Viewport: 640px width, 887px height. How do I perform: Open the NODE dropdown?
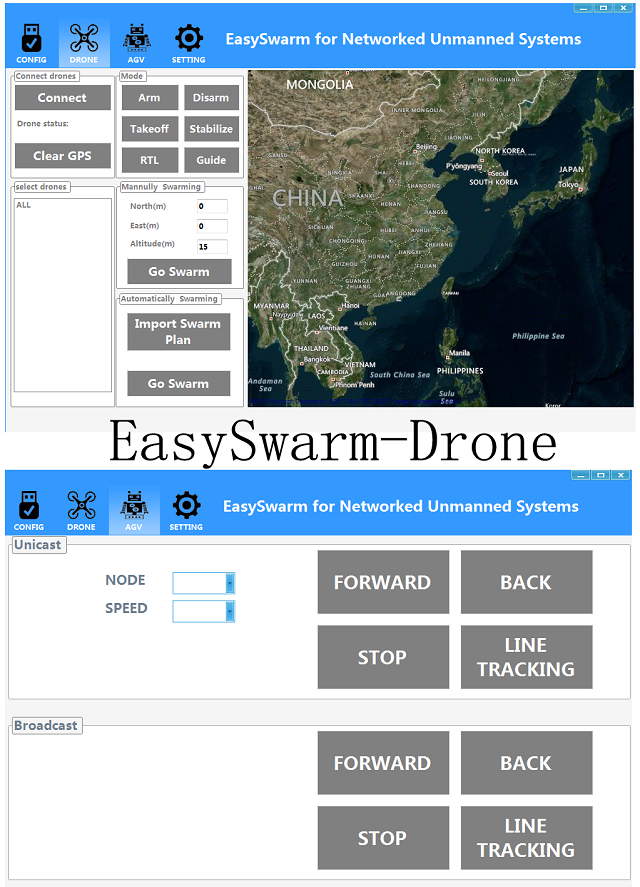pyautogui.click(x=204, y=583)
